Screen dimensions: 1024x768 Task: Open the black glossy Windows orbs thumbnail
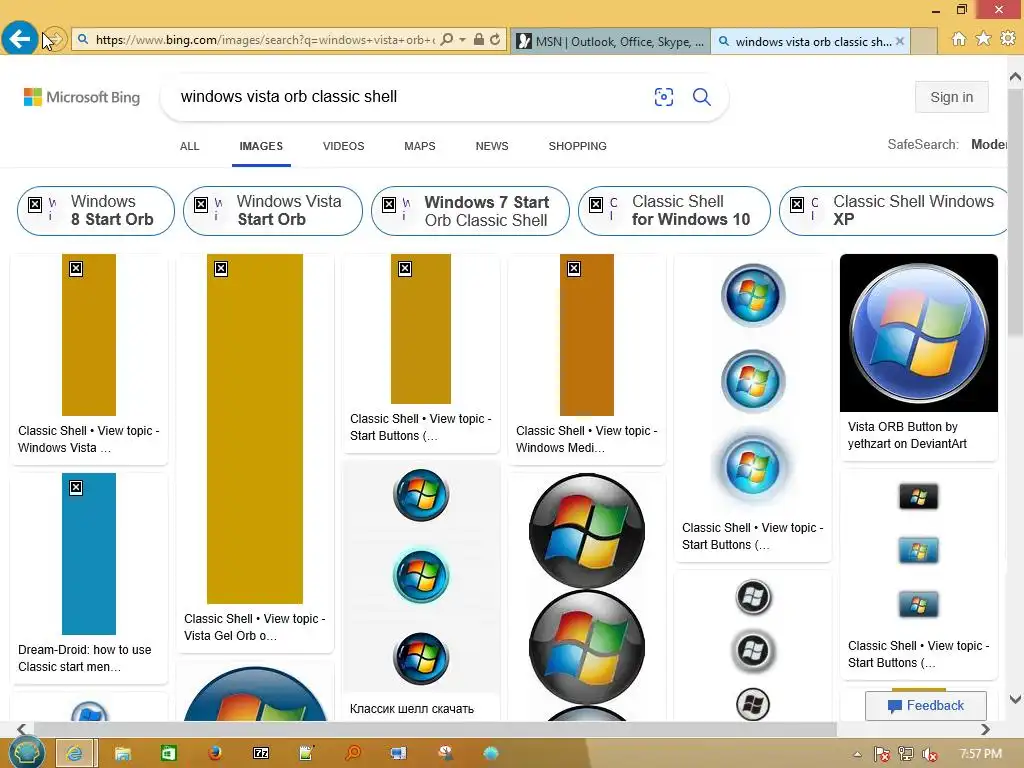tap(586, 597)
